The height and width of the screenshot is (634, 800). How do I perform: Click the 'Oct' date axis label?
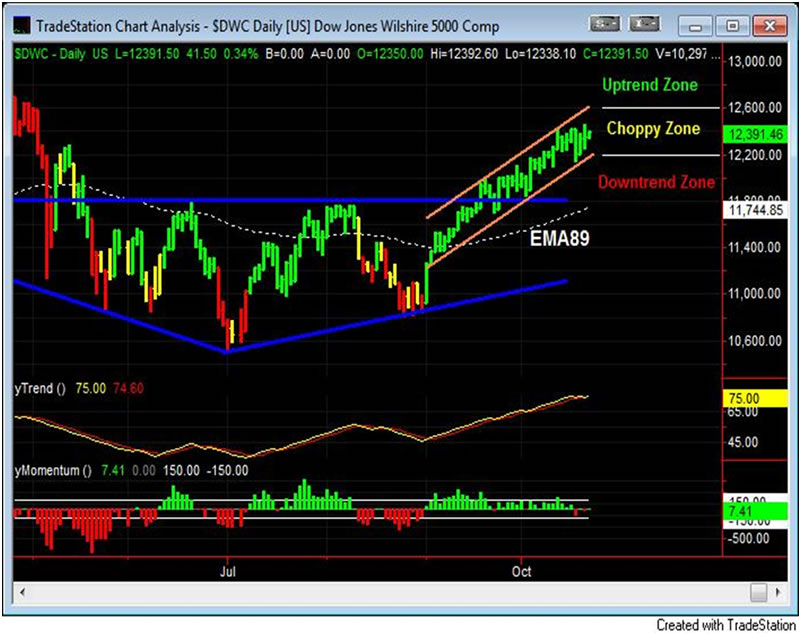521,572
